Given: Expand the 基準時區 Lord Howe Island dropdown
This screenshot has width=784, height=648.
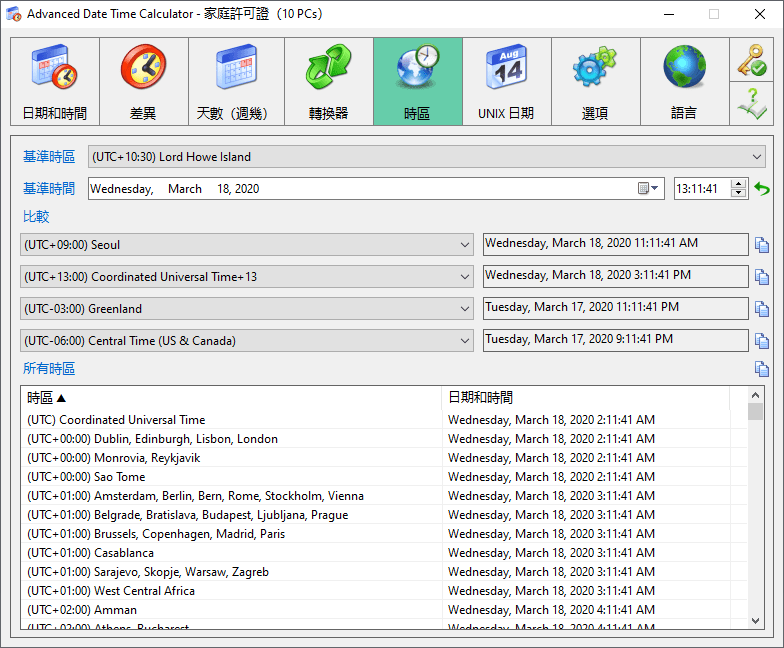Looking at the screenshot, I should click(756, 157).
